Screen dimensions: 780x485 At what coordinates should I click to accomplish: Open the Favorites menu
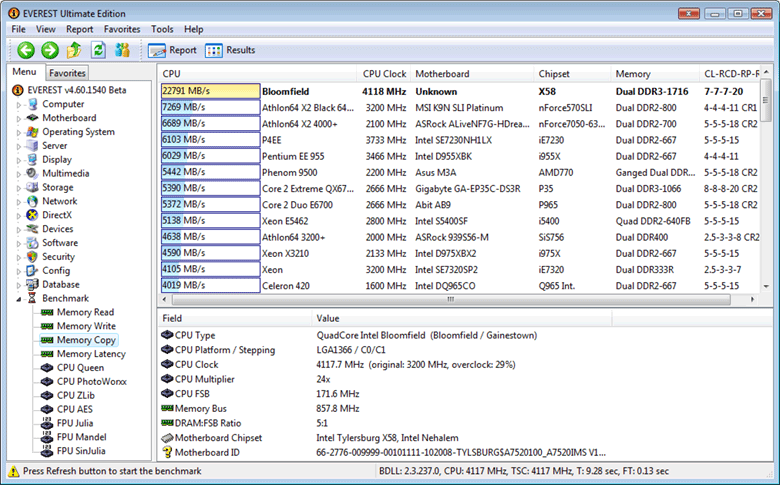point(122,29)
